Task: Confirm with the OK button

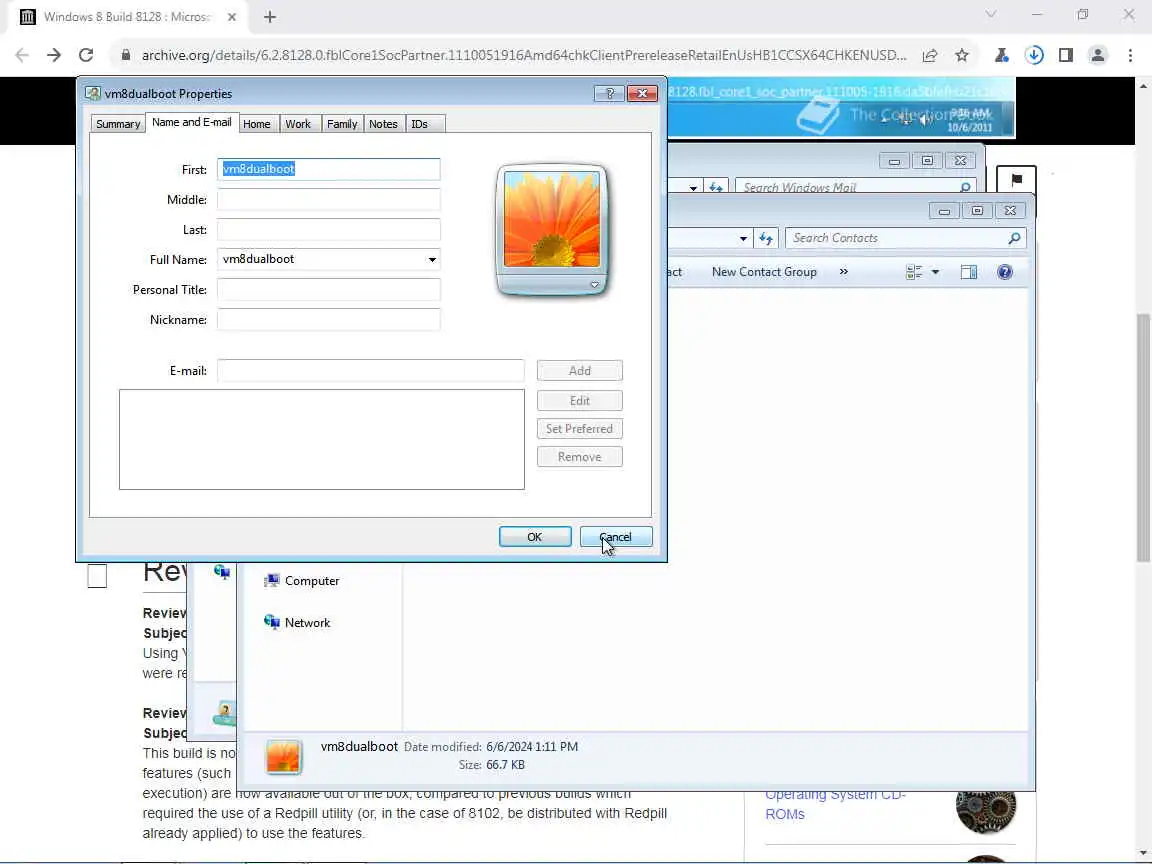Action: pos(534,537)
